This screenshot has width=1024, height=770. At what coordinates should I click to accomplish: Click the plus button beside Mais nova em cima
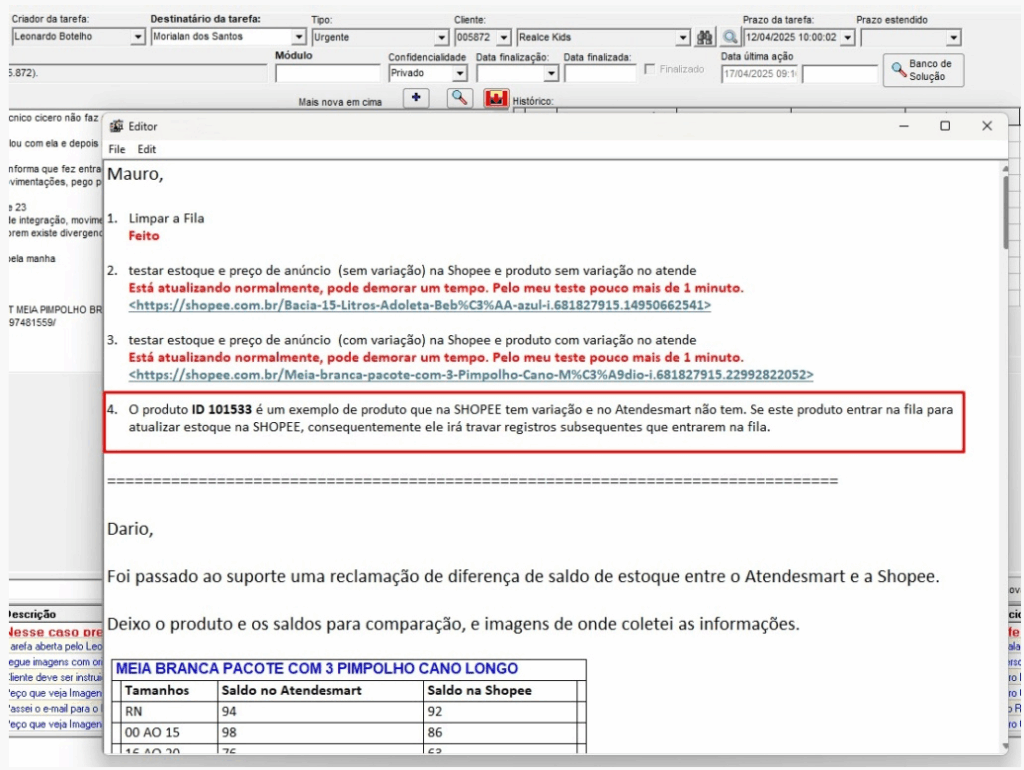pyautogui.click(x=416, y=99)
